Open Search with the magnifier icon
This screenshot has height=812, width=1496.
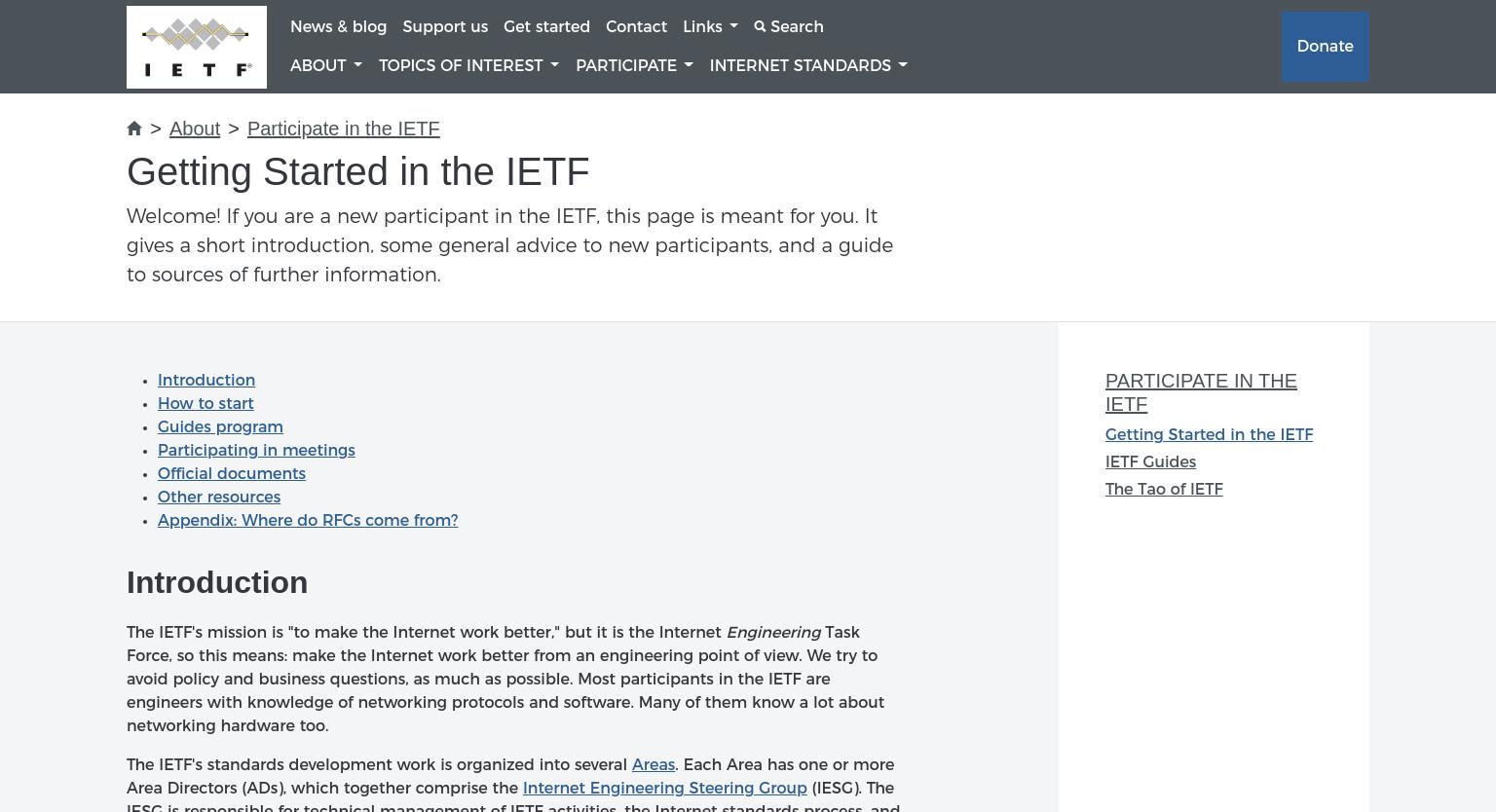tap(788, 27)
